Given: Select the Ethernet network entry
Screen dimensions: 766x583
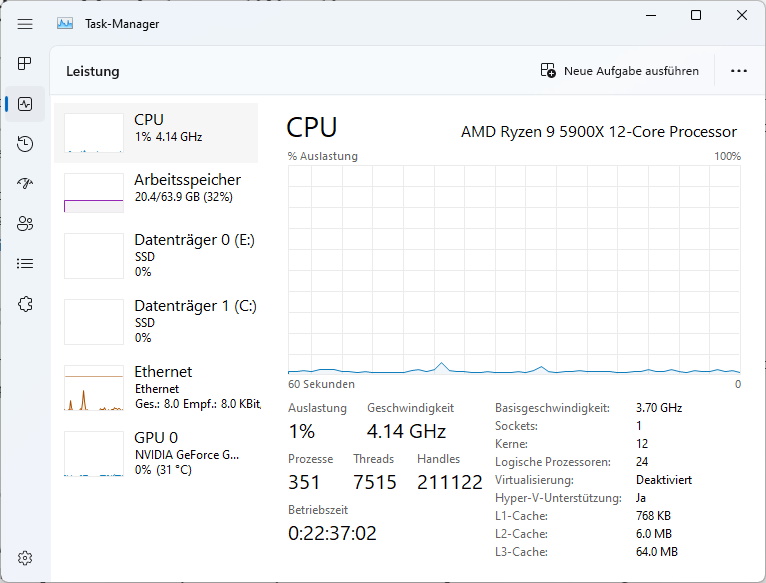Looking at the screenshot, I should (156, 388).
